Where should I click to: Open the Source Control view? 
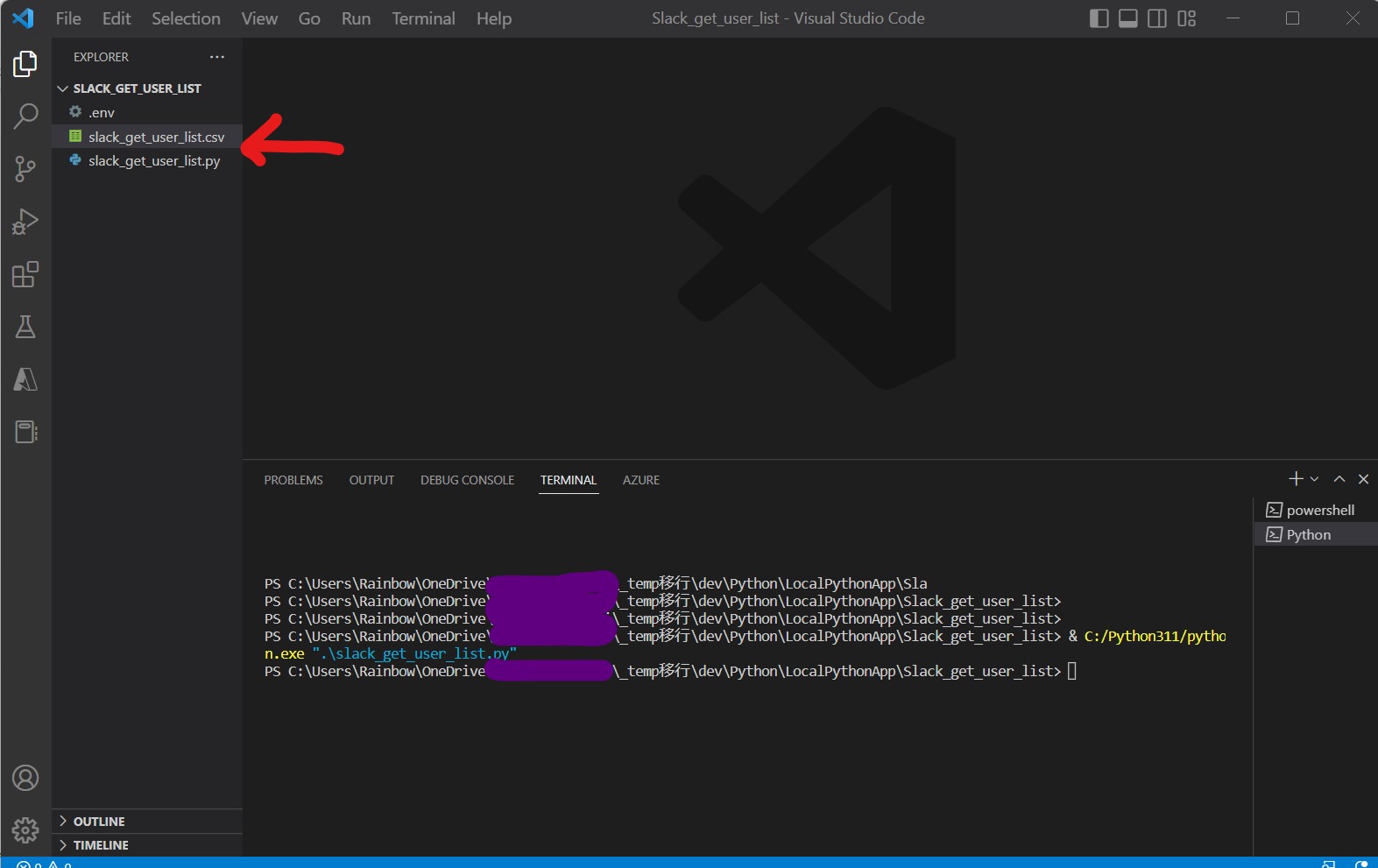point(25,168)
